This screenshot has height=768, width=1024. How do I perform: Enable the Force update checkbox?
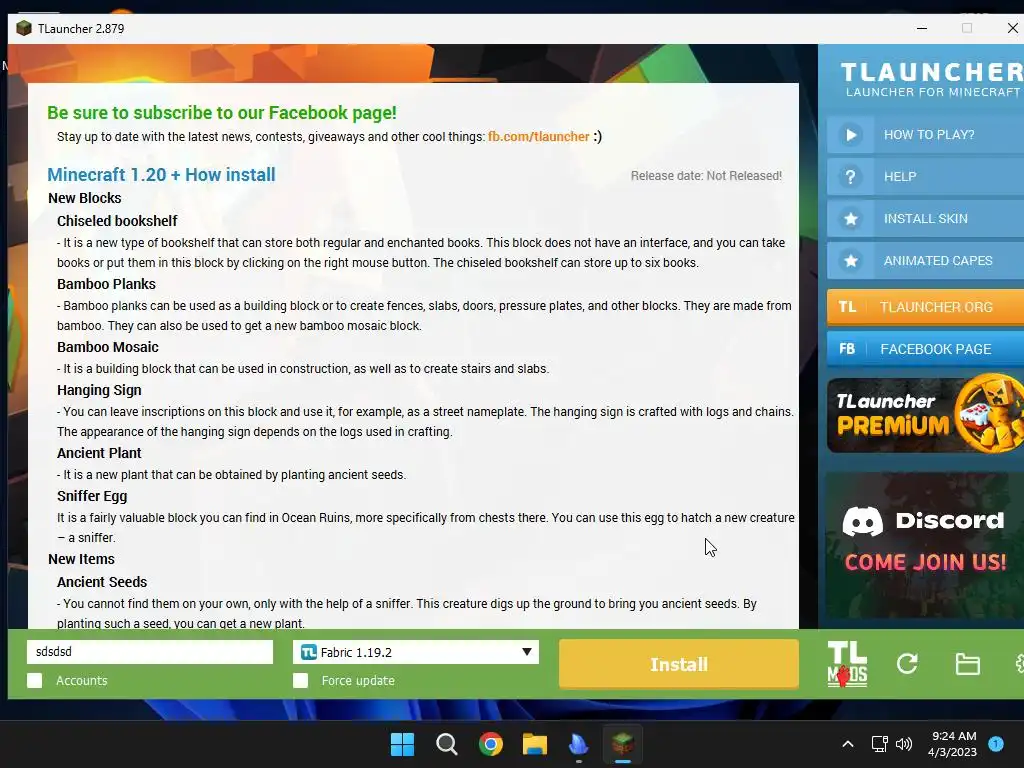click(x=300, y=680)
